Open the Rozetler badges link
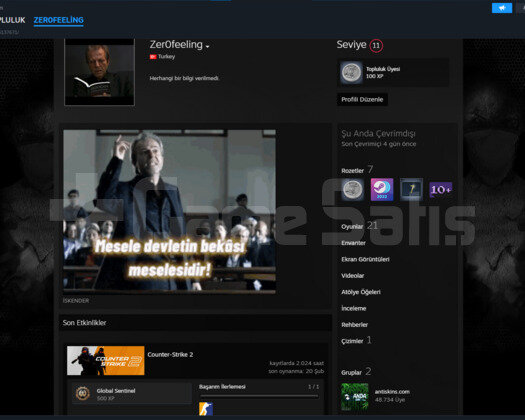Image resolution: width=525 pixels, height=420 pixels. click(352, 171)
